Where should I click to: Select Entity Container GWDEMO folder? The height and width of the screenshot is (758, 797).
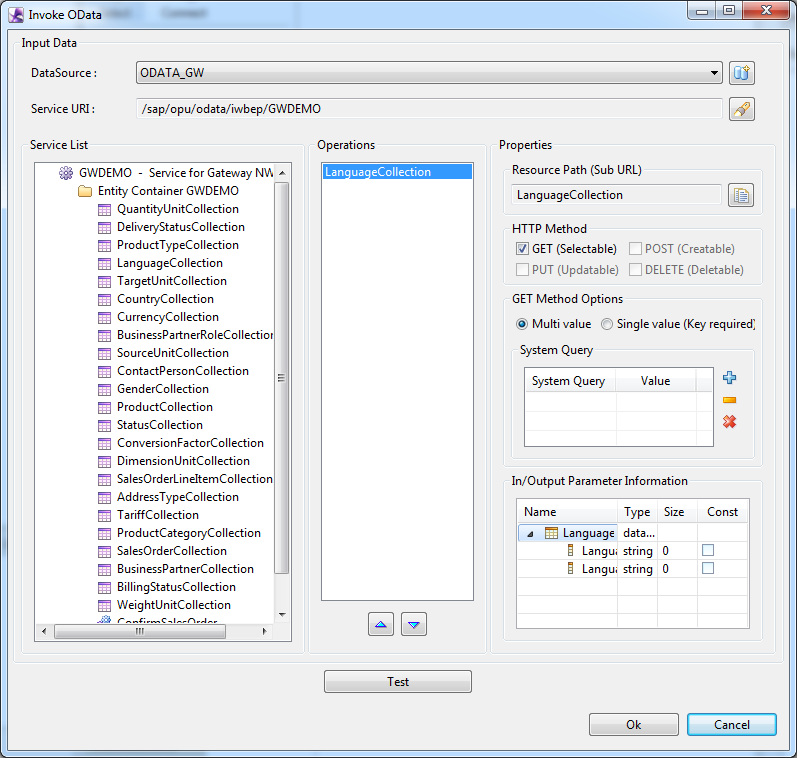(167, 191)
